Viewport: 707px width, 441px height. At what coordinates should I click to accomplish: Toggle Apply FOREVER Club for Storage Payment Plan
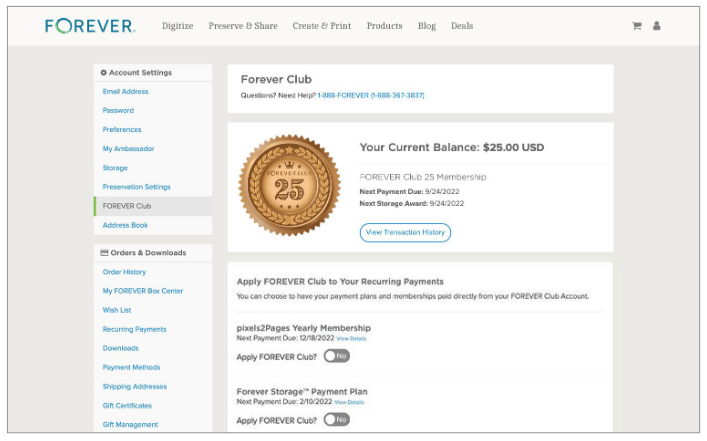(336, 420)
